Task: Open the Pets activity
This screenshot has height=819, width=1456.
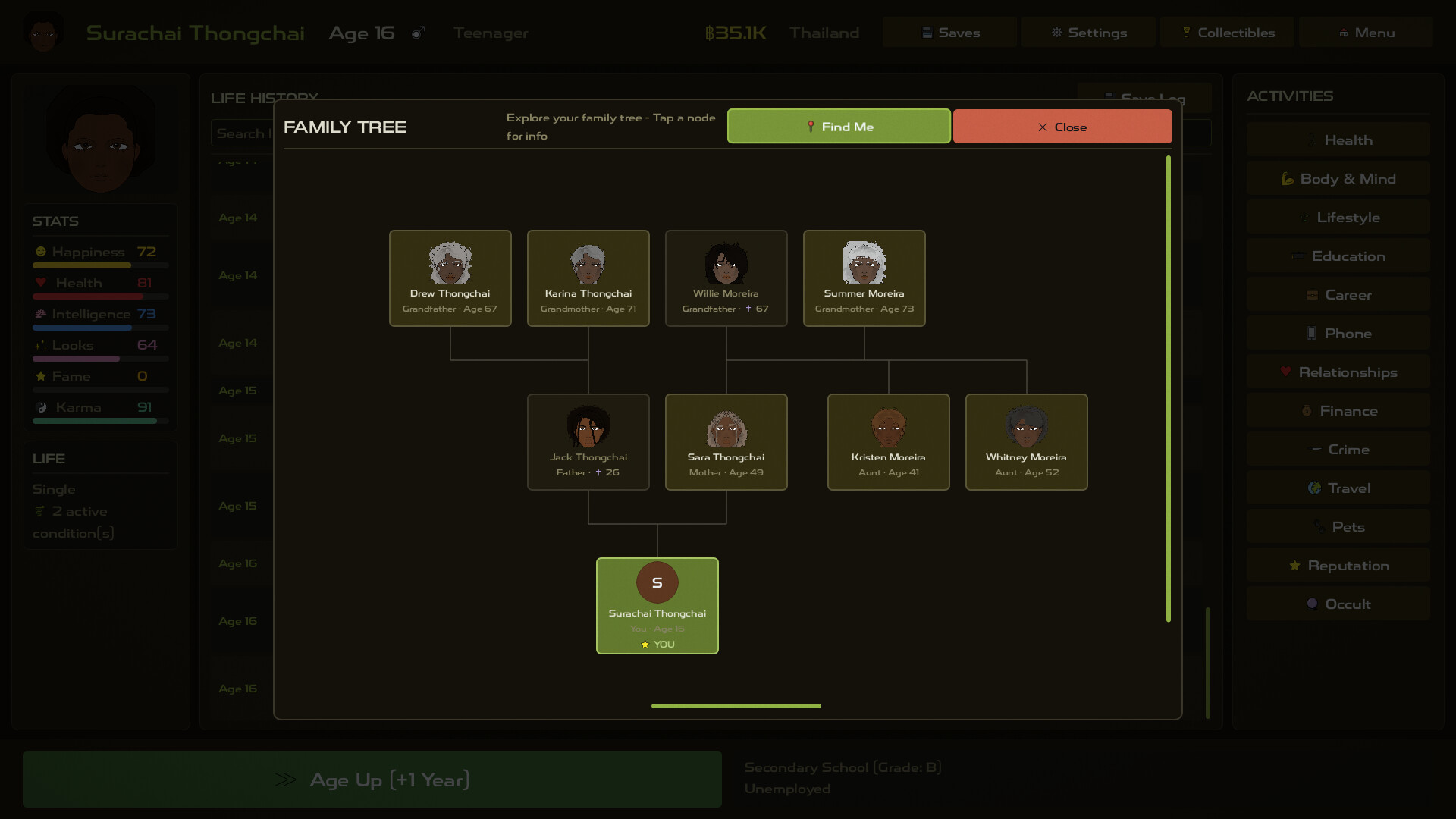Action: (1338, 527)
